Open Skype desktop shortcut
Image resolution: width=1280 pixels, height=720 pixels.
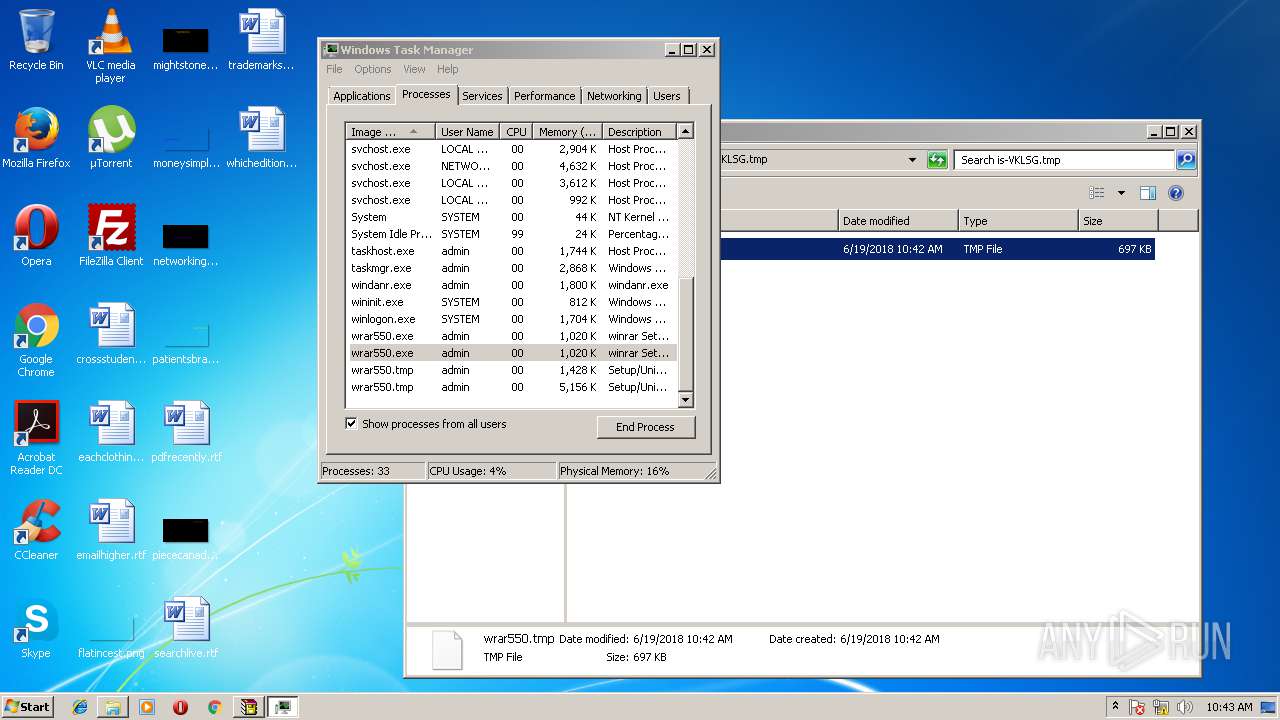click(36, 628)
